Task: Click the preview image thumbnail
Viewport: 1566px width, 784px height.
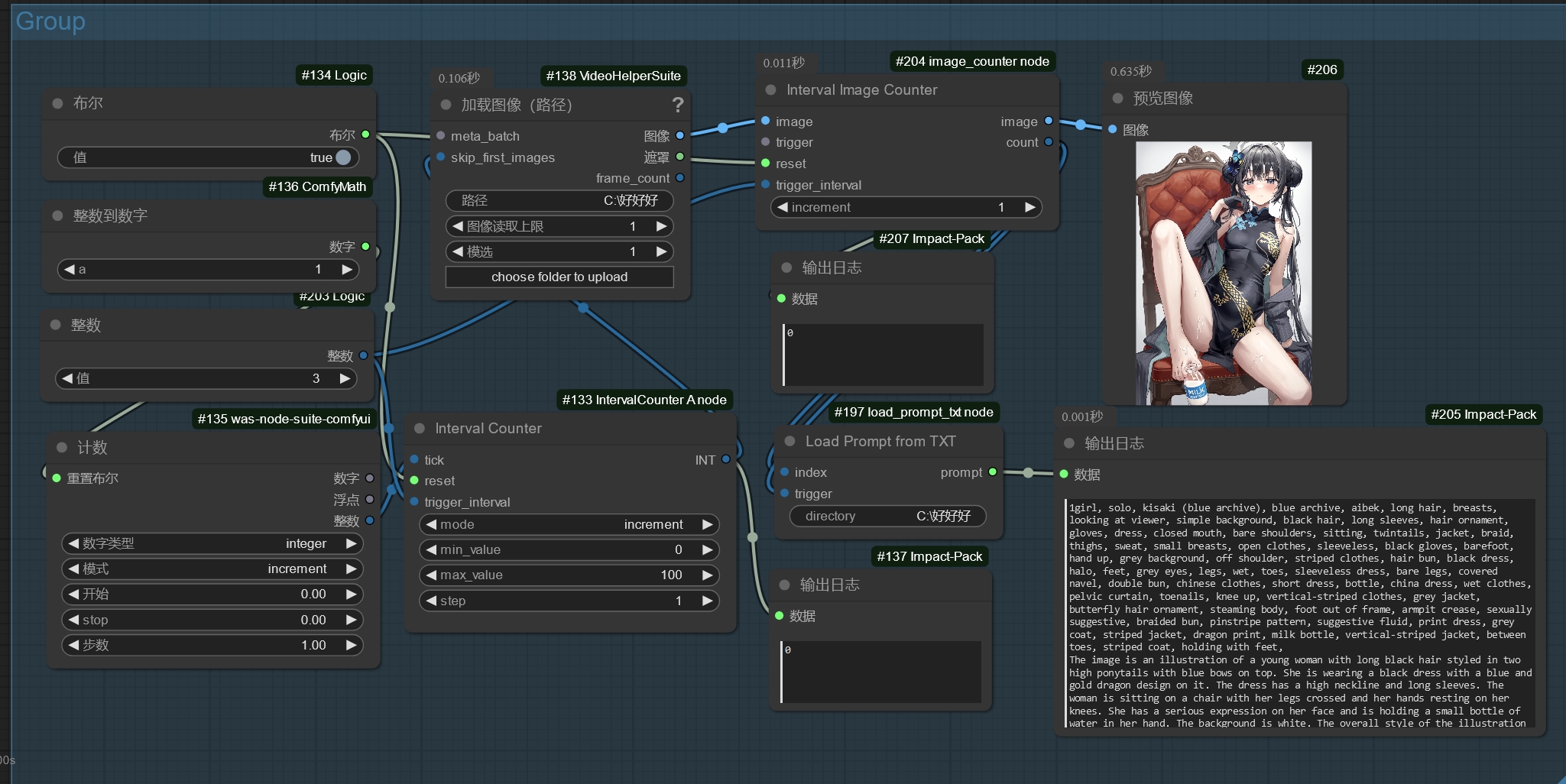Action: (x=1224, y=273)
